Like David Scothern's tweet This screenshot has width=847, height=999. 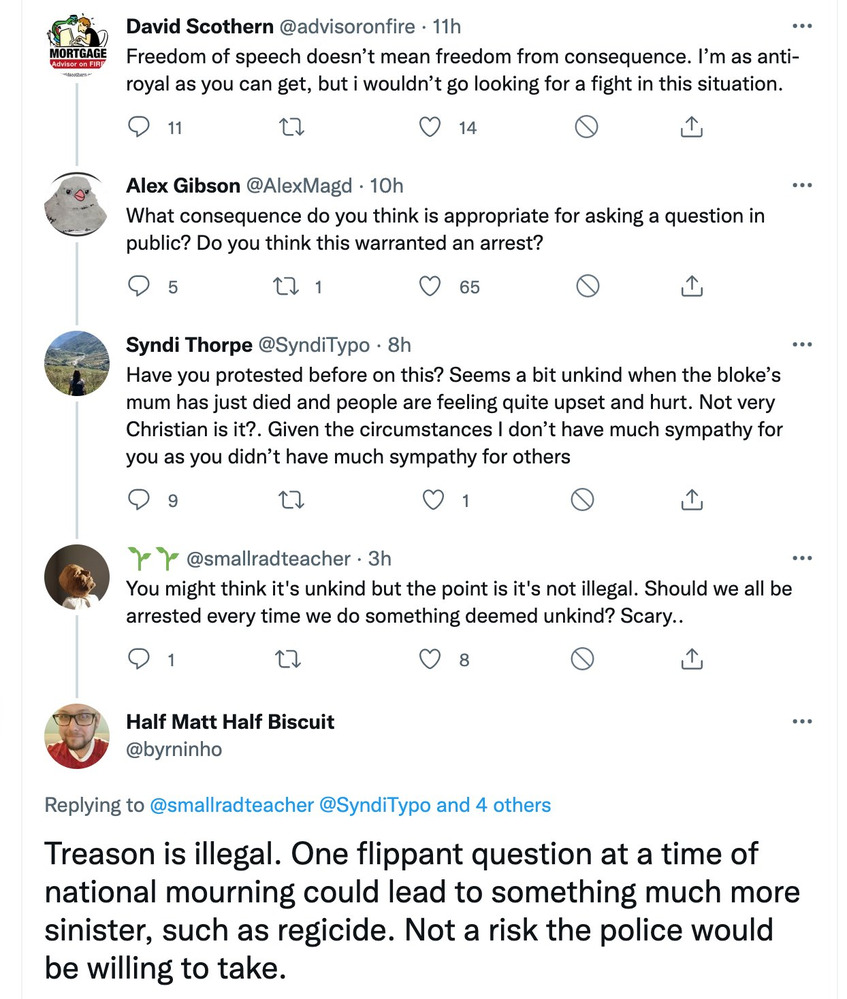(x=430, y=127)
